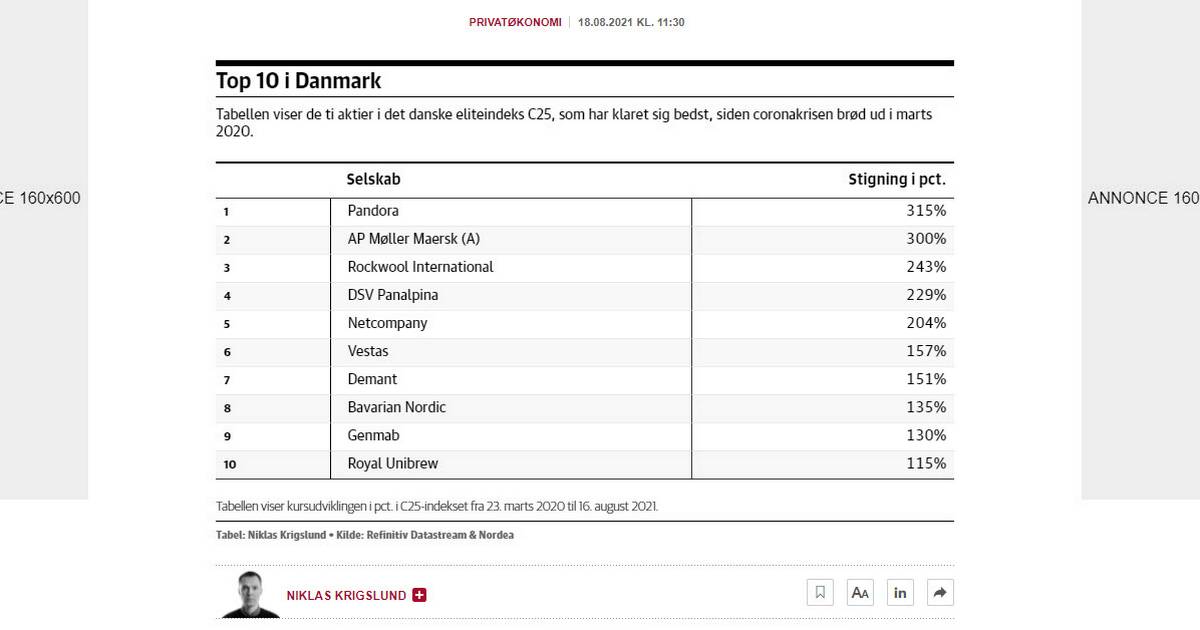The height and width of the screenshot is (630, 1200).
Task: Click the Netcompany 204% value
Action: point(926,323)
